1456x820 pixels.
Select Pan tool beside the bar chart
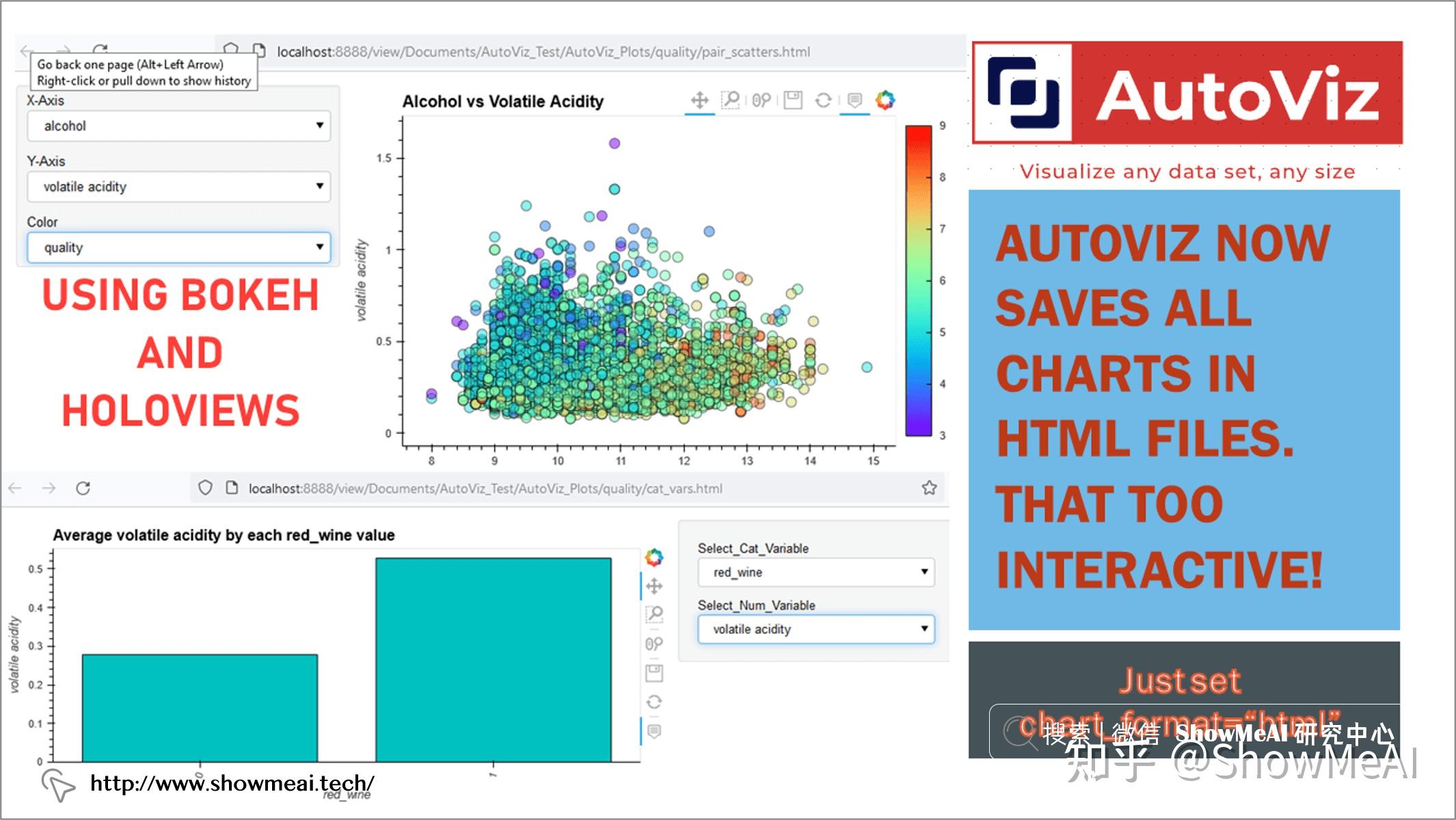[x=654, y=586]
